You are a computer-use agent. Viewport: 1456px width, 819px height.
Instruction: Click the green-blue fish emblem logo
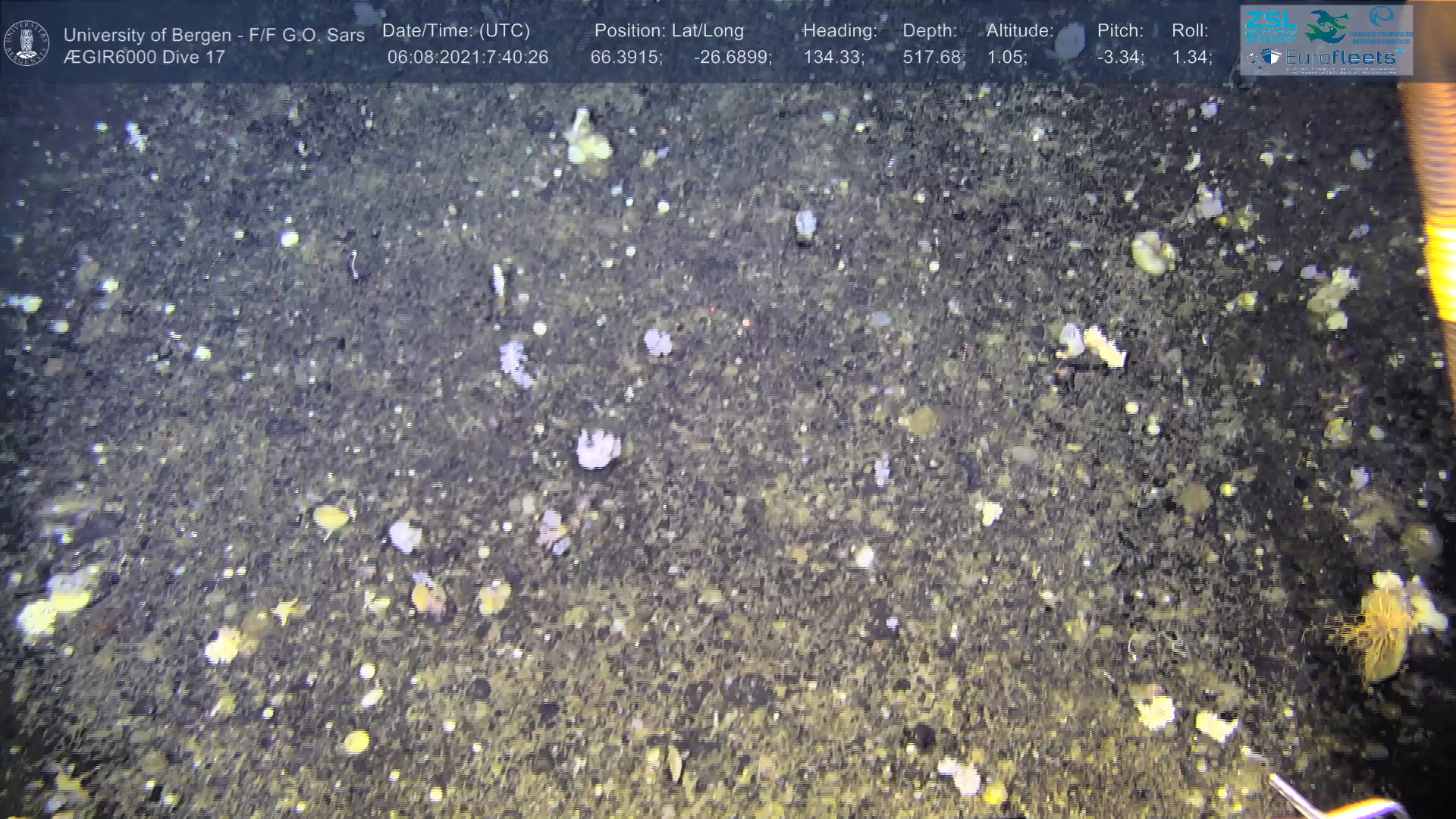pos(1326,27)
